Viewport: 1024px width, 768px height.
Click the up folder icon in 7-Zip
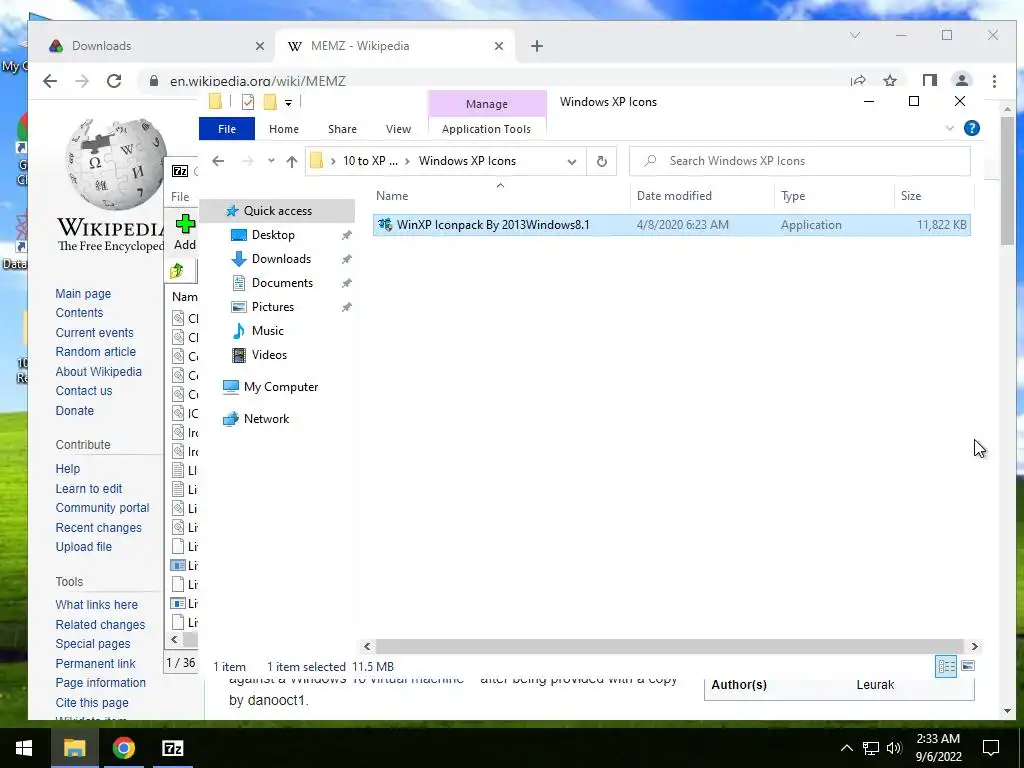176,271
